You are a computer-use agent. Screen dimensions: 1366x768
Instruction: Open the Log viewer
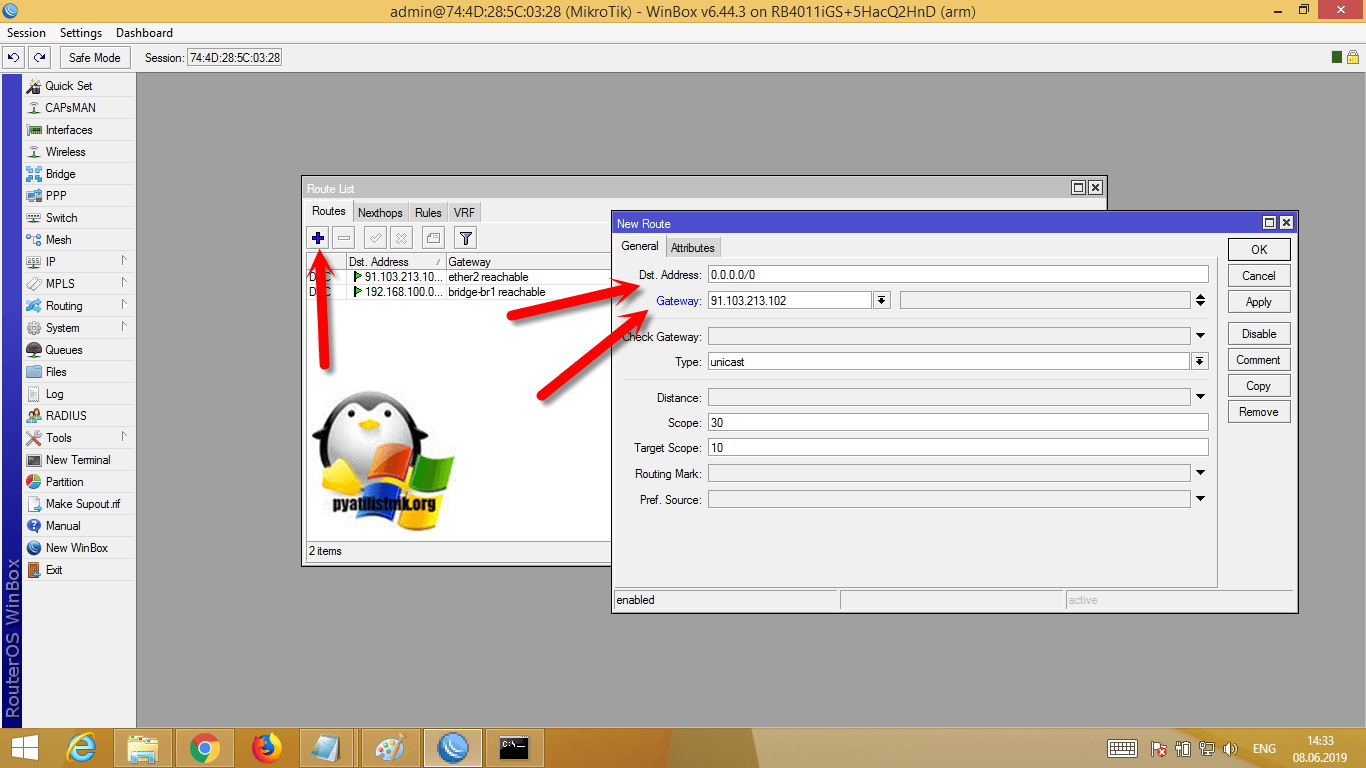point(79,394)
